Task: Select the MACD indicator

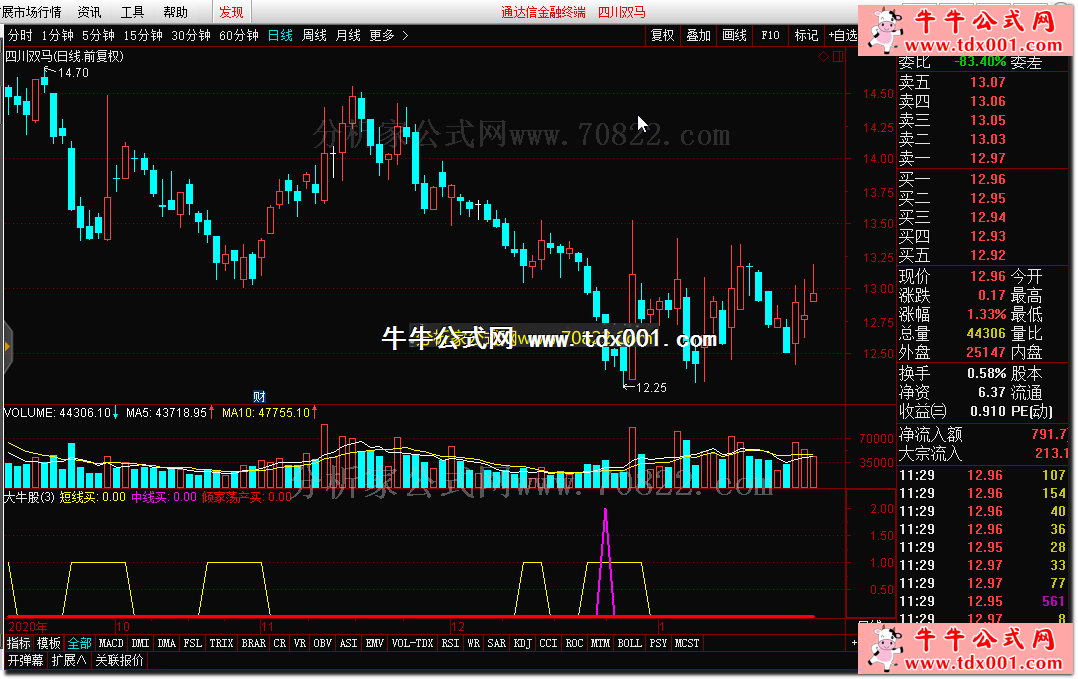Action: tap(111, 643)
